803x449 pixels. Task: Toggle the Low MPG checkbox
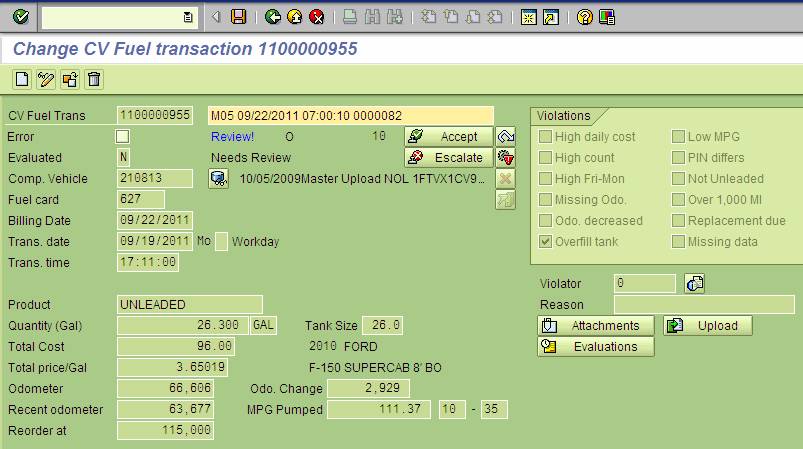pos(678,137)
